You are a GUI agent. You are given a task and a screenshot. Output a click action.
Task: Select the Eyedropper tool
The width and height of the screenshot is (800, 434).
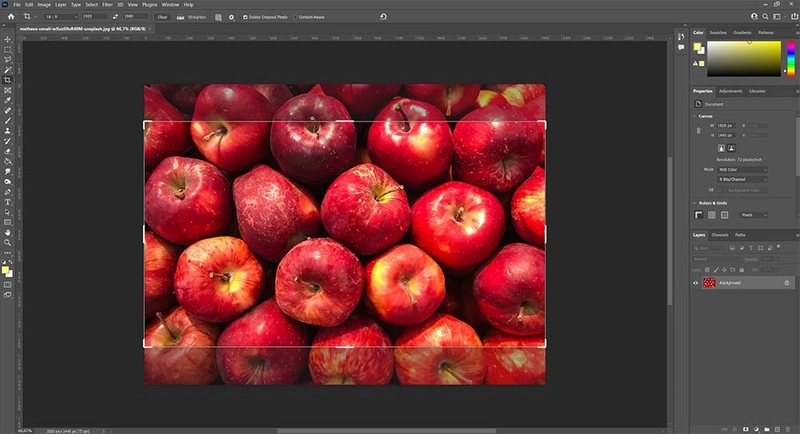pyautogui.click(x=8, y=100)
